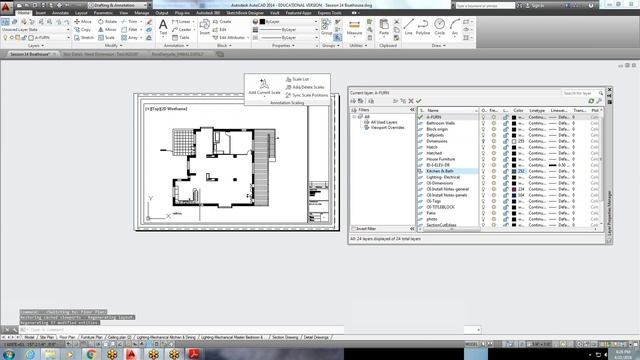Viewport: 640px width, 360px height.
Task: Select the Array tool
Action: tap(130, 38)
